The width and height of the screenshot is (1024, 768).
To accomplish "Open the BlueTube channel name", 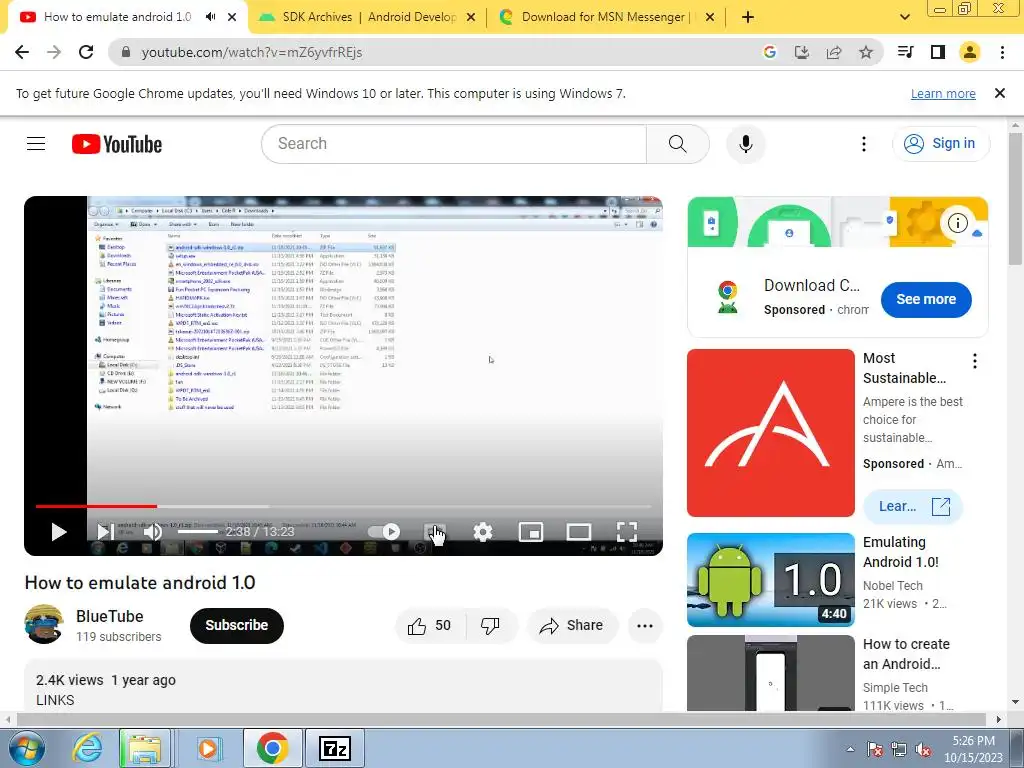I will (x=110, y=616).
